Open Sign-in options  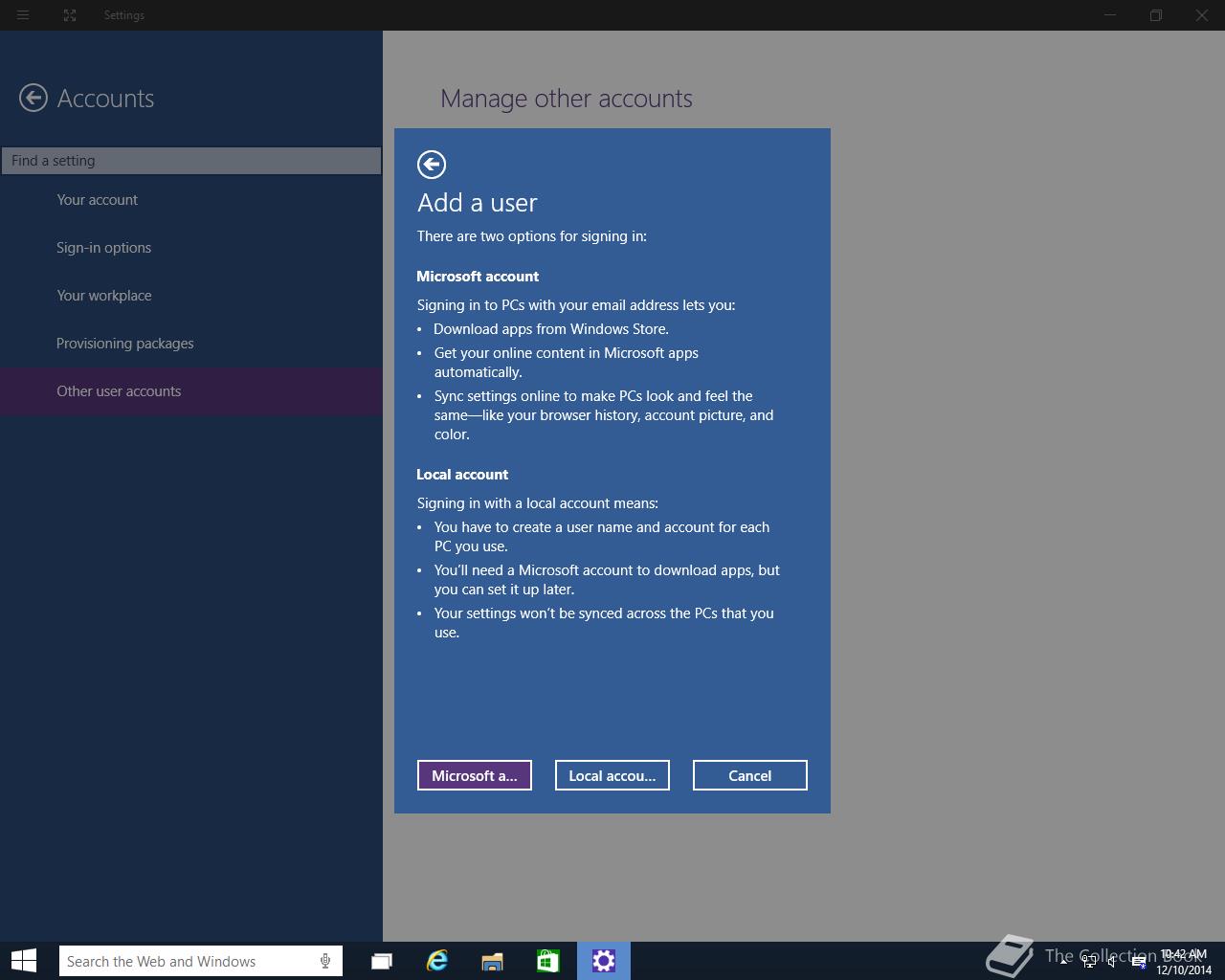191,248
